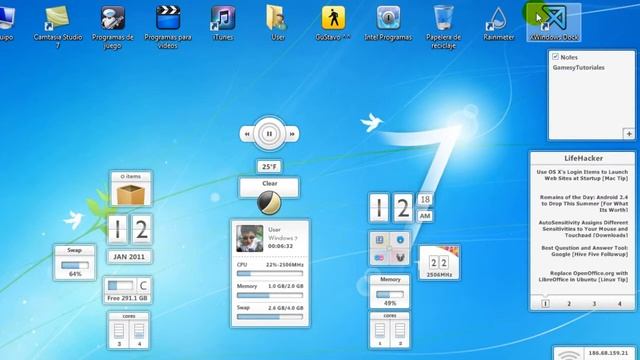Click the 00:06:32 uptime value

(x=280, y=246)
